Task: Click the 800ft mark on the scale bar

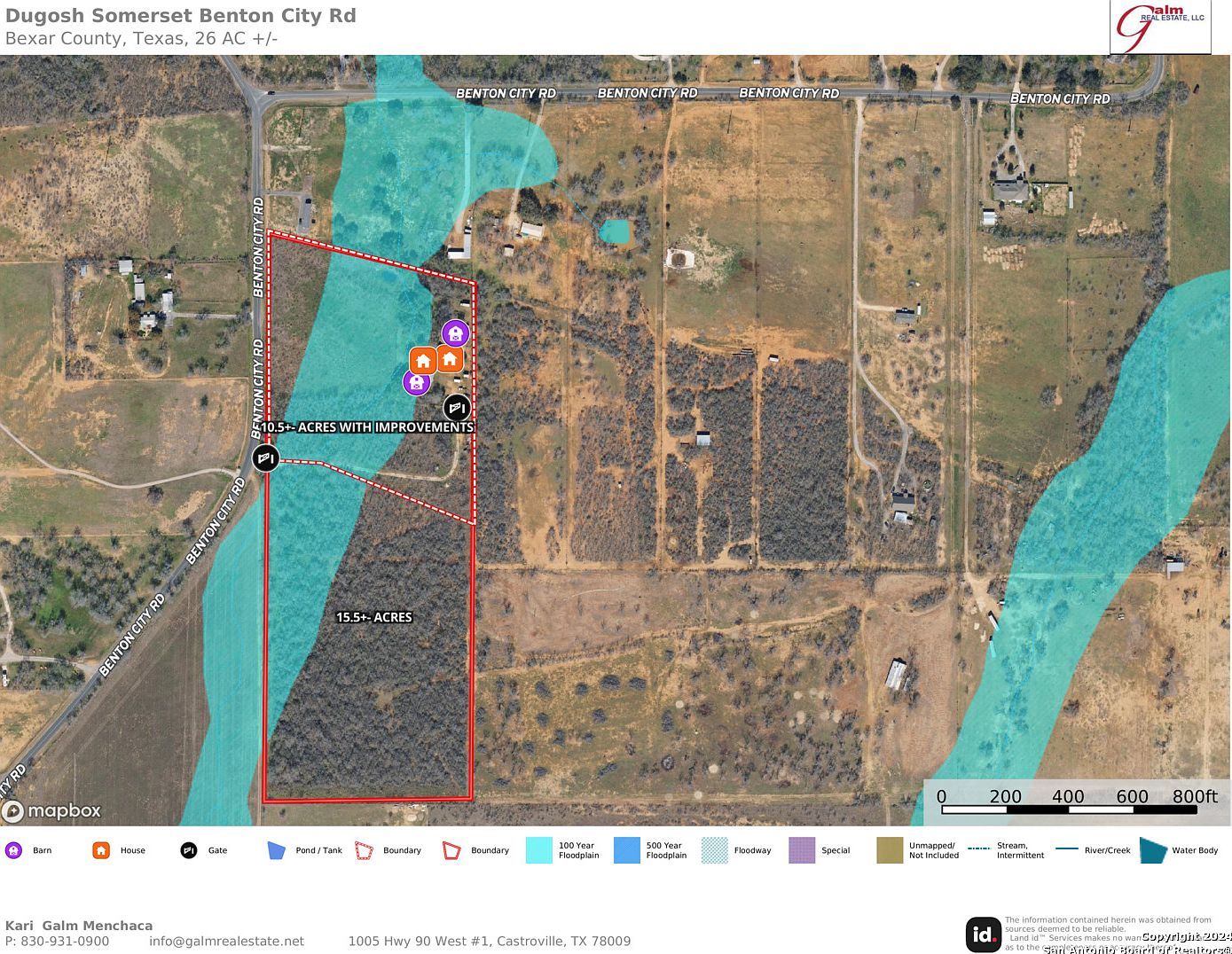Action: [x=1196, y=796]
